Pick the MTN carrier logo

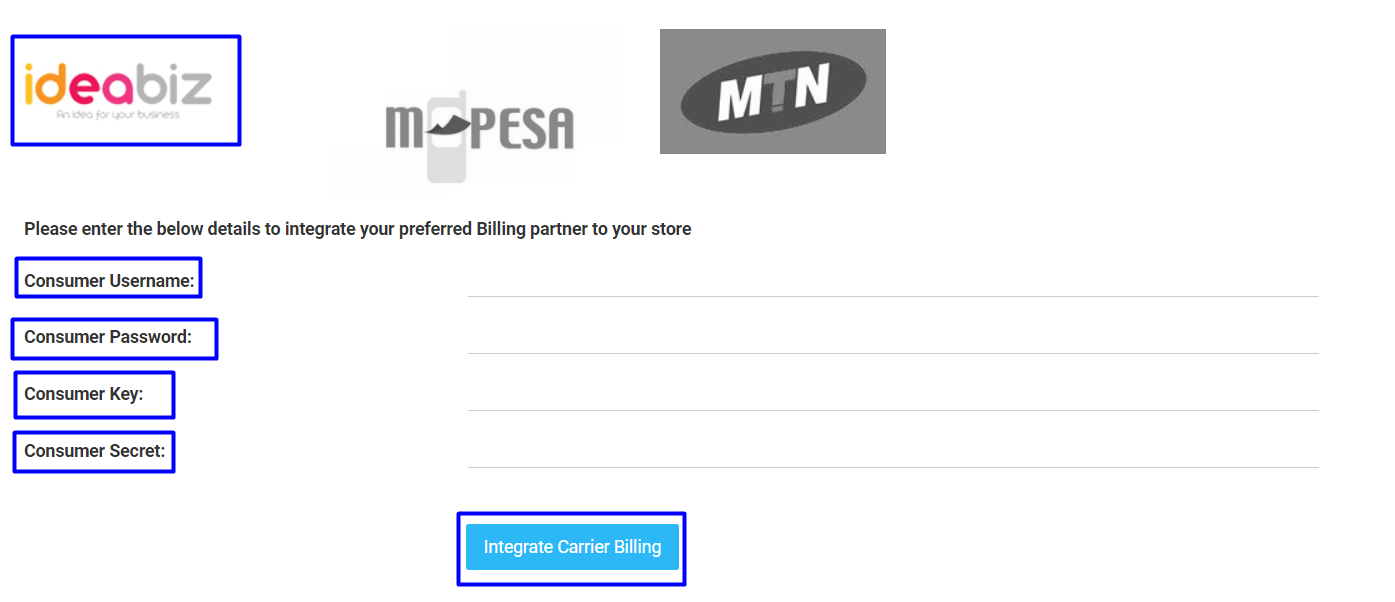tap(773, 91)
